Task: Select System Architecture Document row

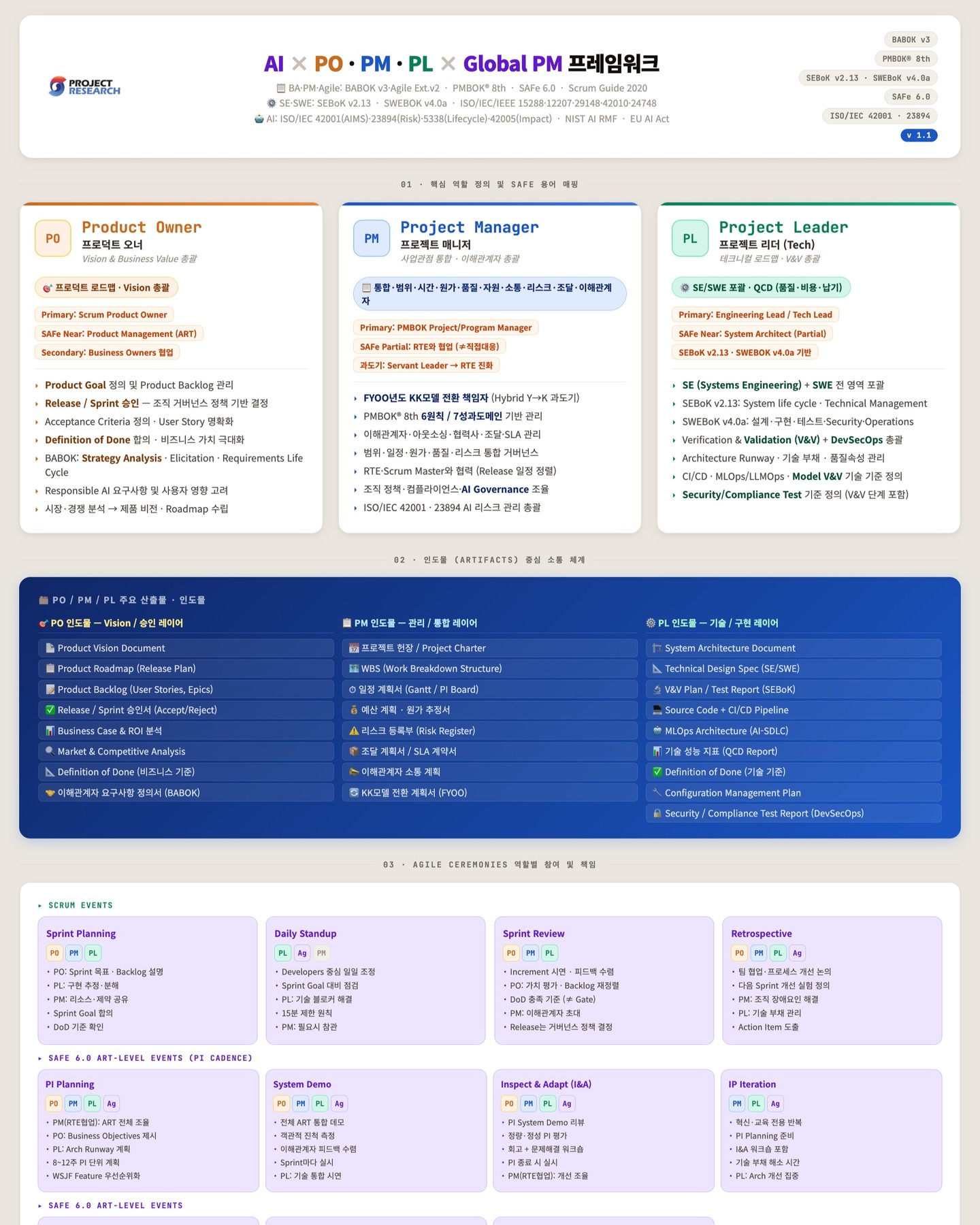Action: point(794,648)
